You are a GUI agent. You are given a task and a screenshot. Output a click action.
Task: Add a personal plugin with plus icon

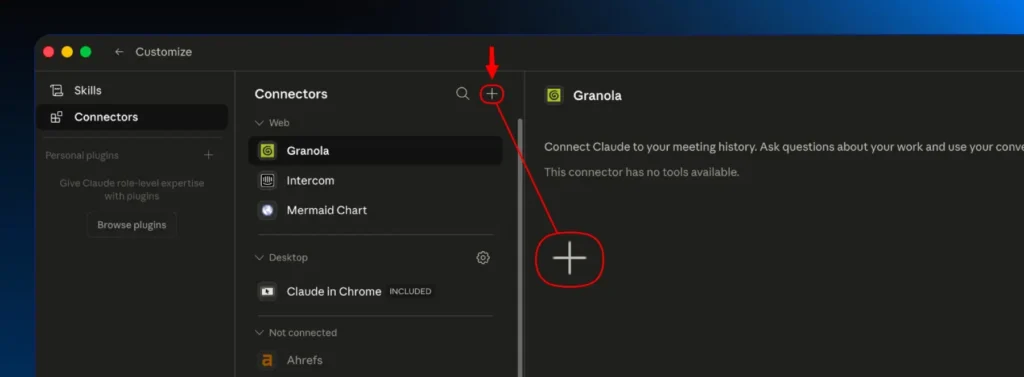208,155
